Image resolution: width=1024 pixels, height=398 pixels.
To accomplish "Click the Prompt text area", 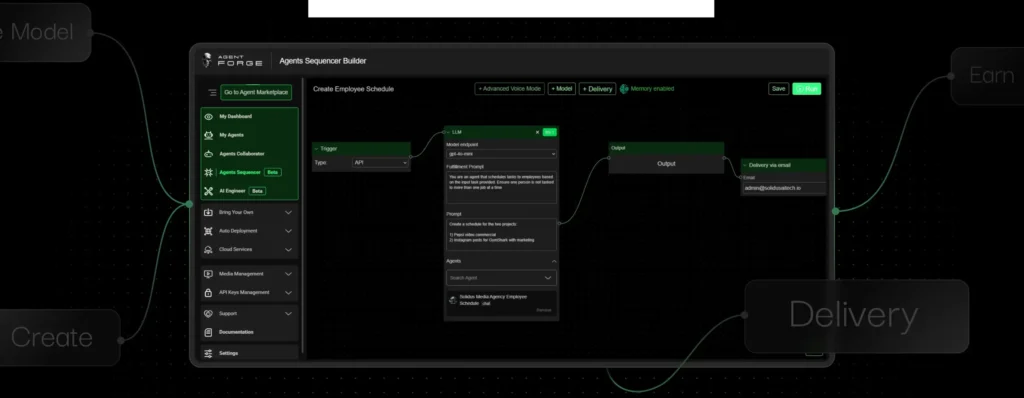I will (x=502, y=235).
